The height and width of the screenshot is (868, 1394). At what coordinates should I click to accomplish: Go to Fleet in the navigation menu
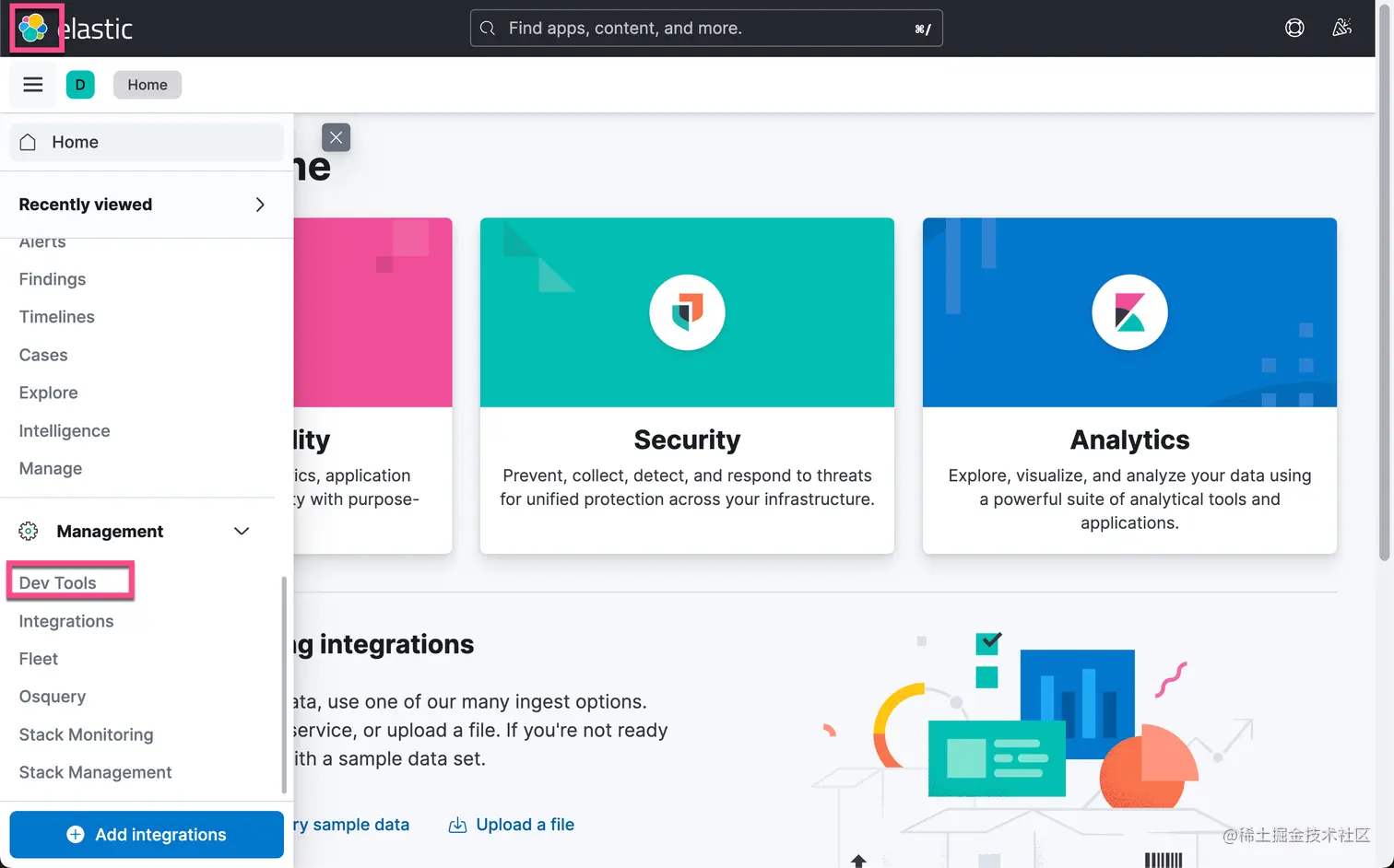(x=38, y=659)
